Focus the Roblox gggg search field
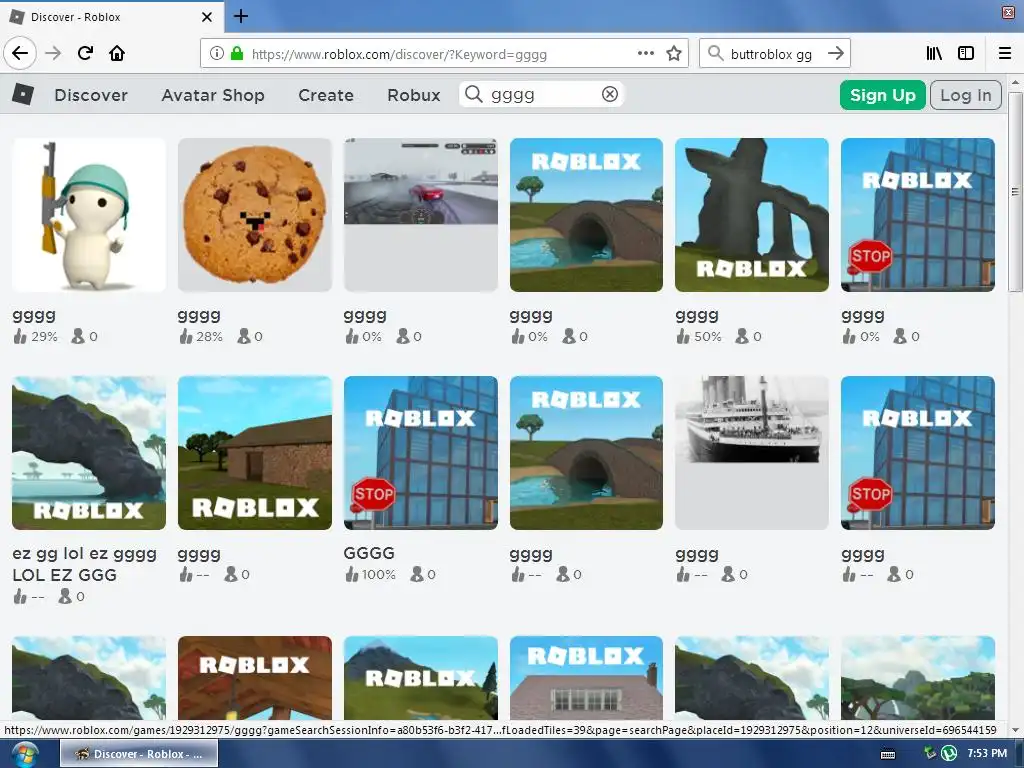 pyautogui.click(x=541, y=94)
